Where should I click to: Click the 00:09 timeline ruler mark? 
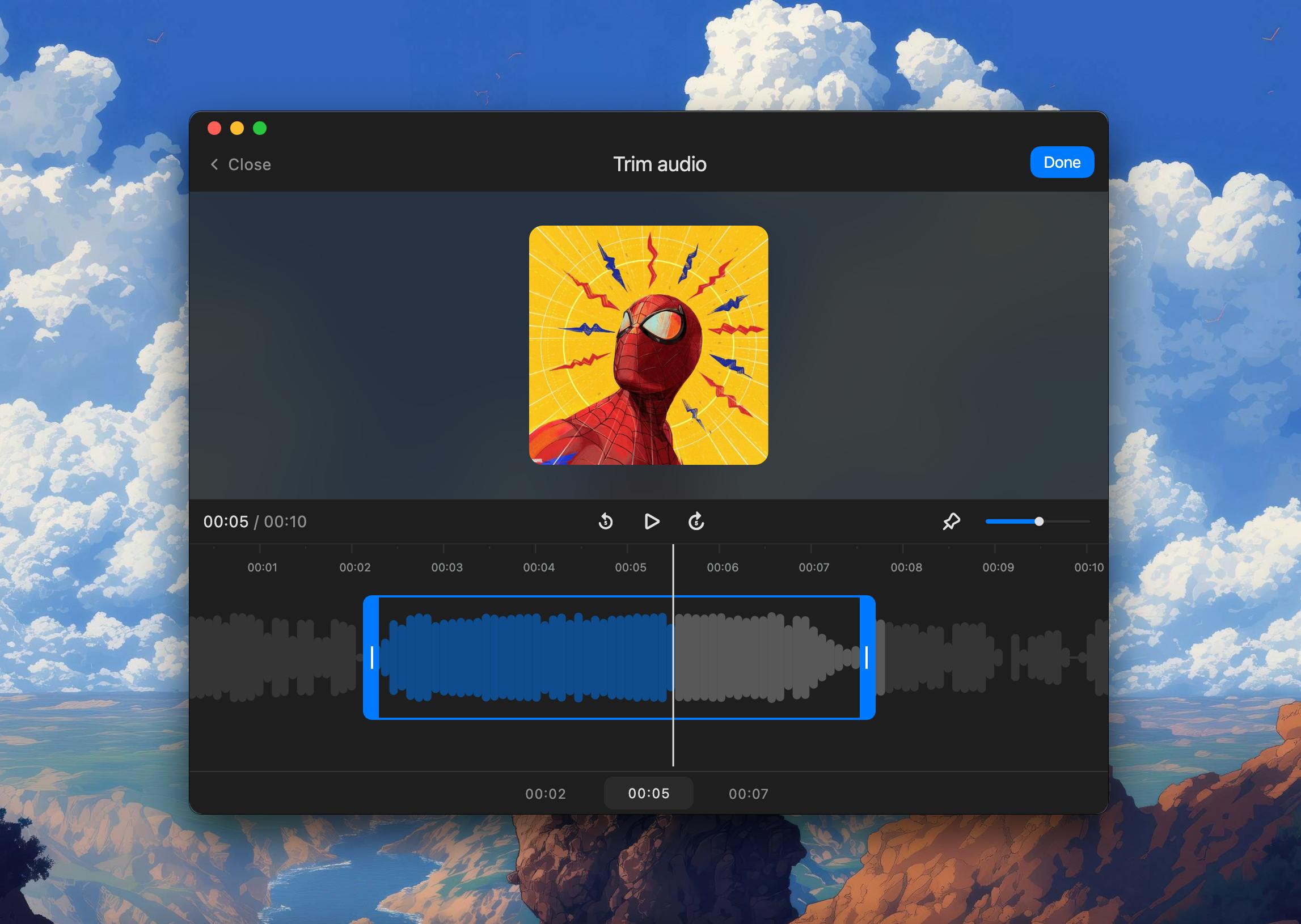click(x=998, y=567)
